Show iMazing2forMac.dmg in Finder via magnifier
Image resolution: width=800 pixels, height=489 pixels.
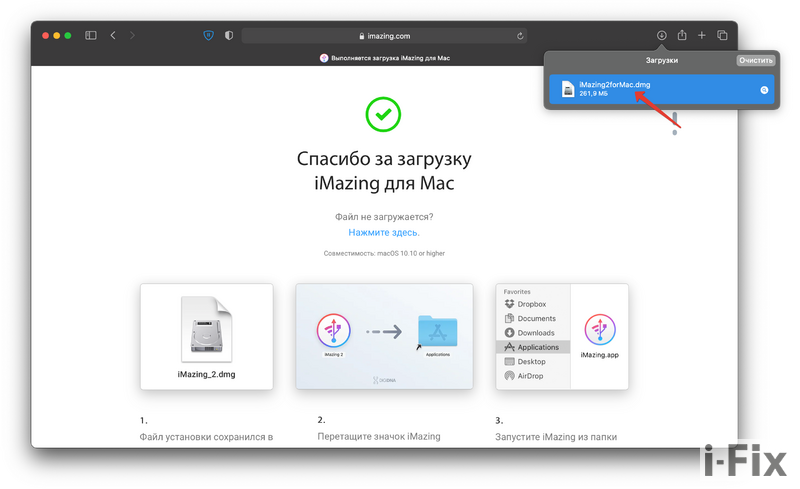[764, 90]
